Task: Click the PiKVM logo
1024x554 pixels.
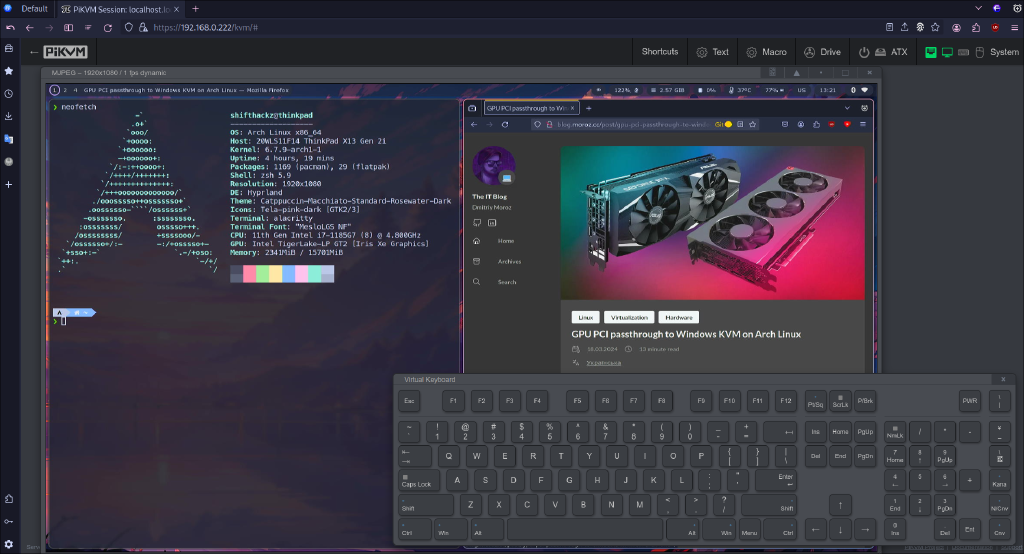Action: (65, 52)
